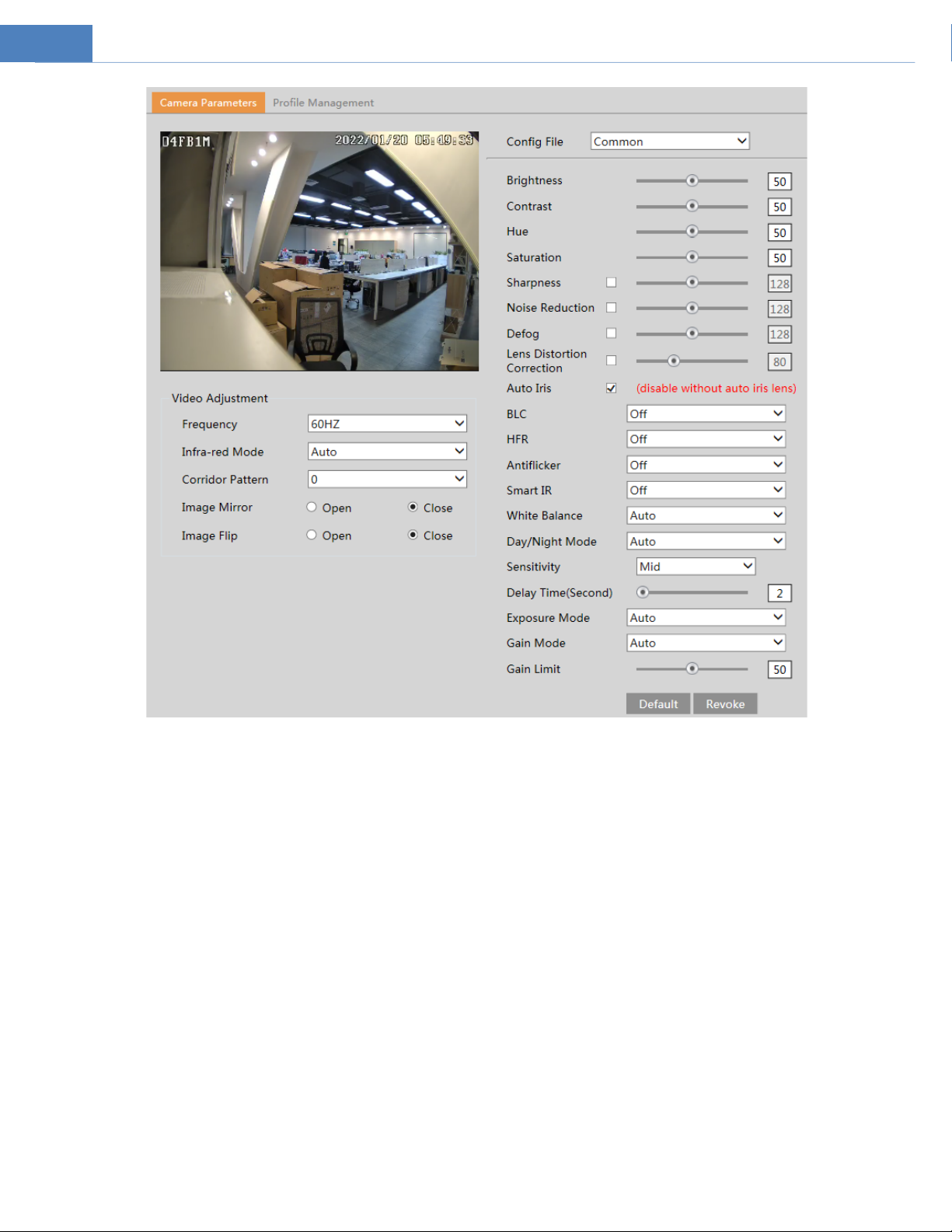Open the White Balance dropdown
This screenshot has width=952, height=1232.
point(706,515)
